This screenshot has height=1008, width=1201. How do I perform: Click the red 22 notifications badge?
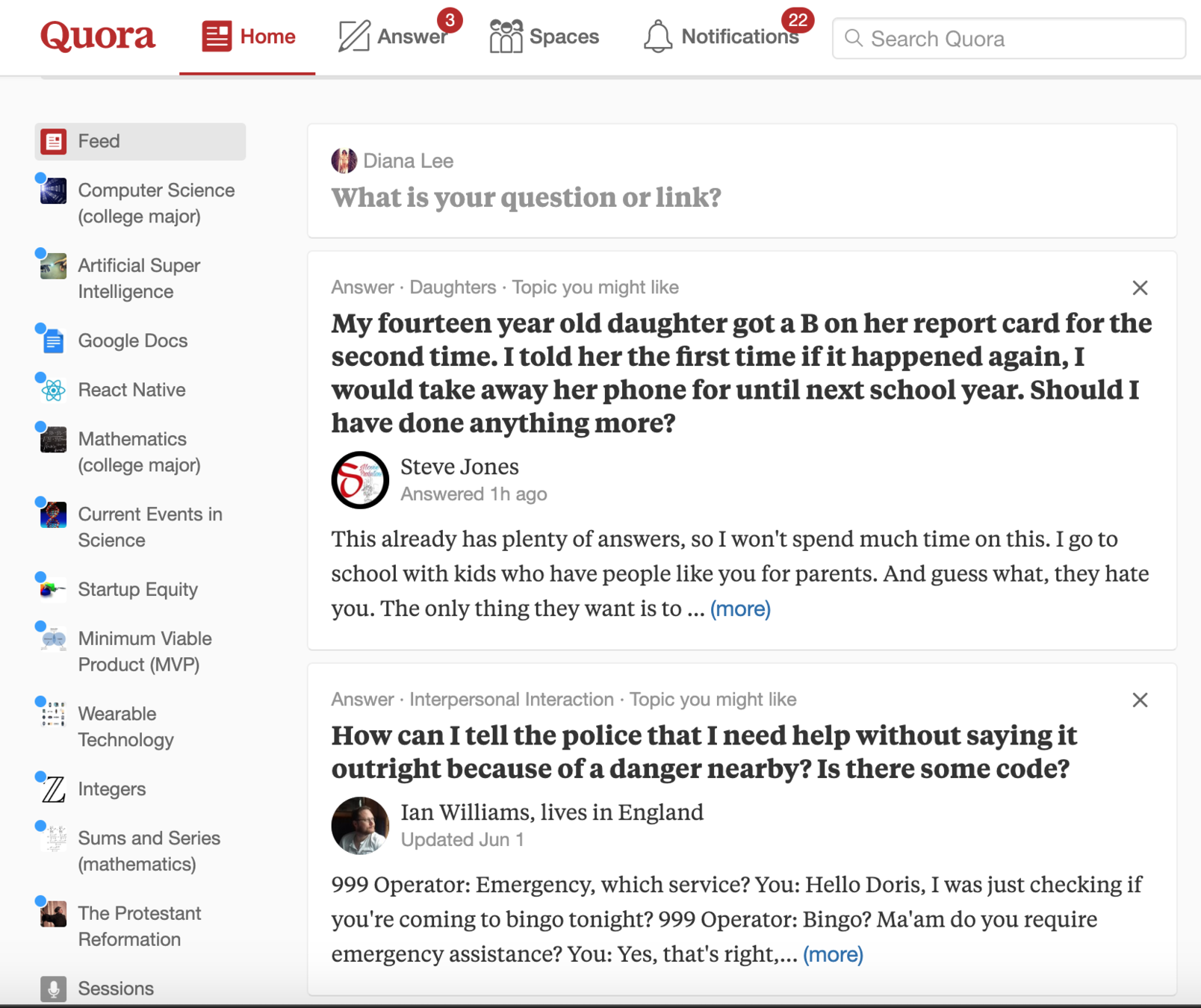[x=798, y=20]
